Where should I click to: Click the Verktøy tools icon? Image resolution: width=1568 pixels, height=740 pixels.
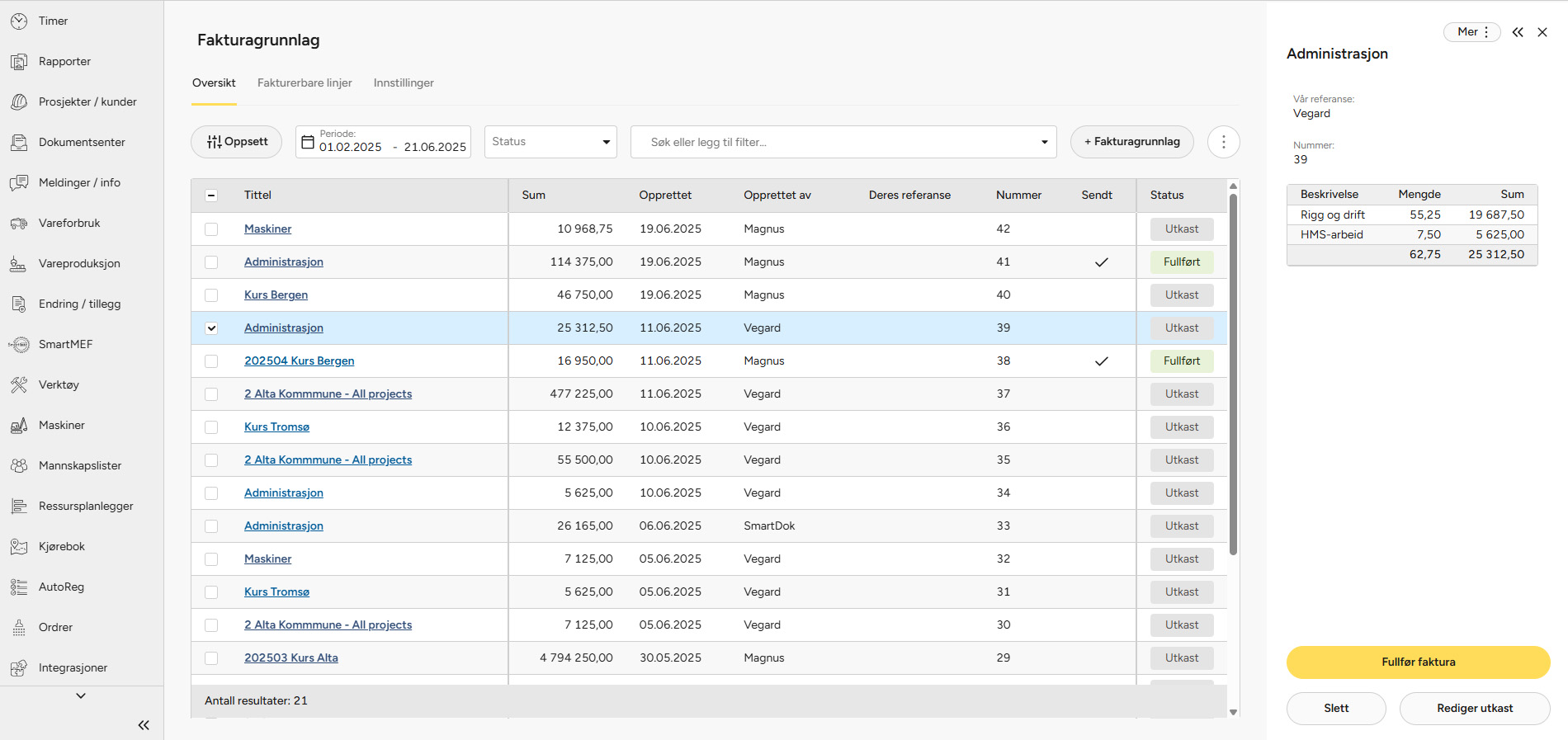[19, 384]
